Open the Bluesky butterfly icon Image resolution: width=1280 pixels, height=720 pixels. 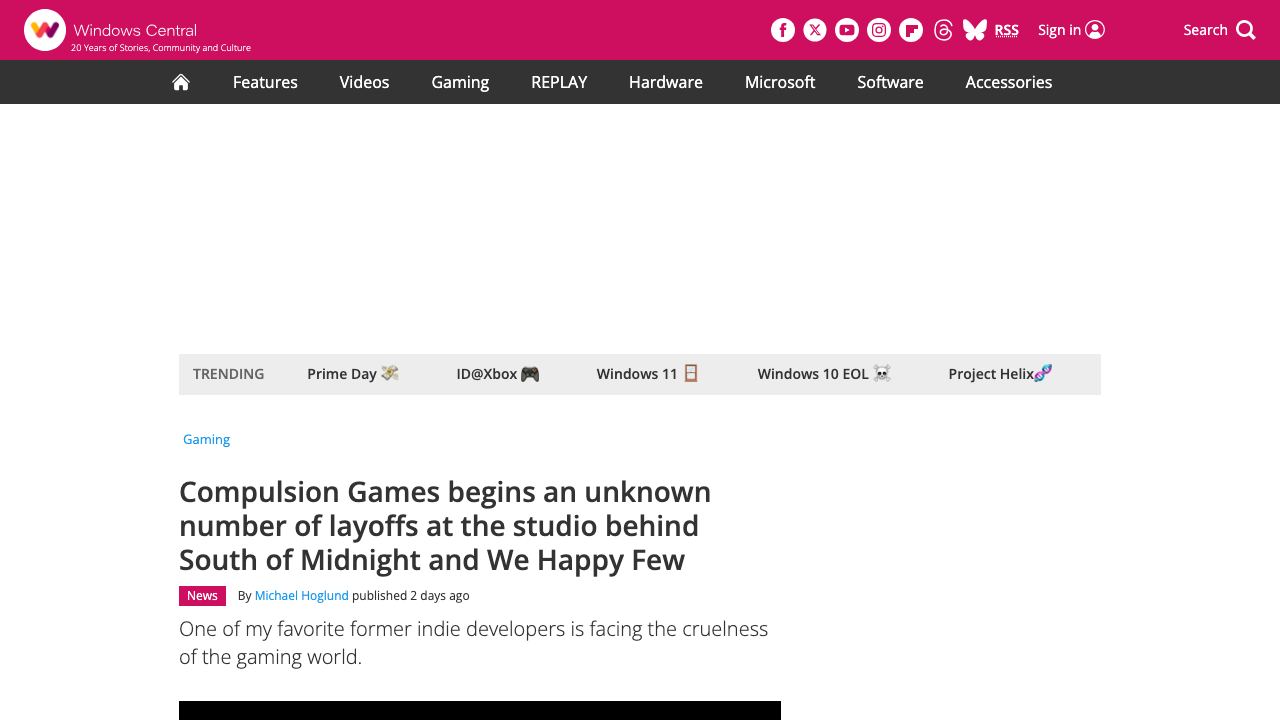[x=975, y=30]
